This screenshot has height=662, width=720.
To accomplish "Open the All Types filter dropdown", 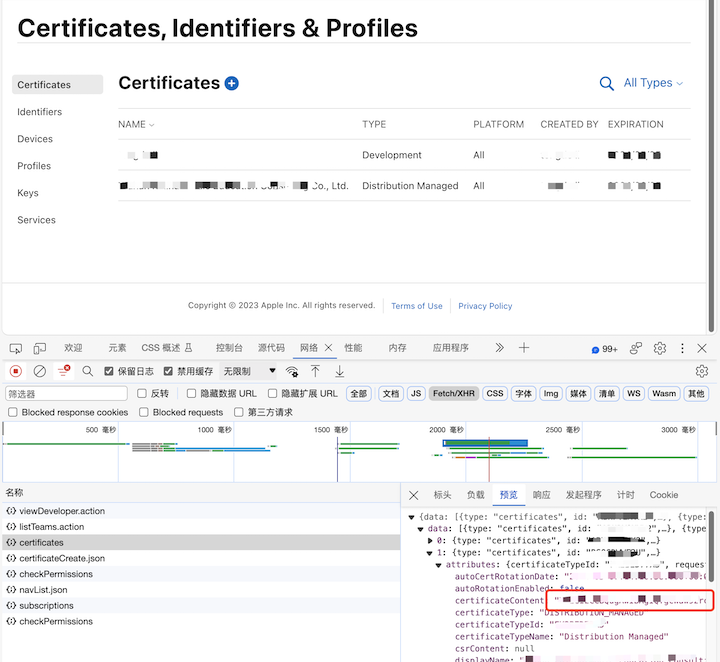I will [653, 83].
